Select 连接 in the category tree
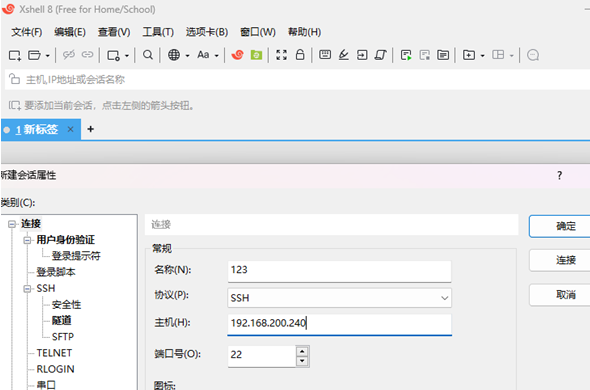The width and height of the screenshot is (590, 390). [31, 224]
